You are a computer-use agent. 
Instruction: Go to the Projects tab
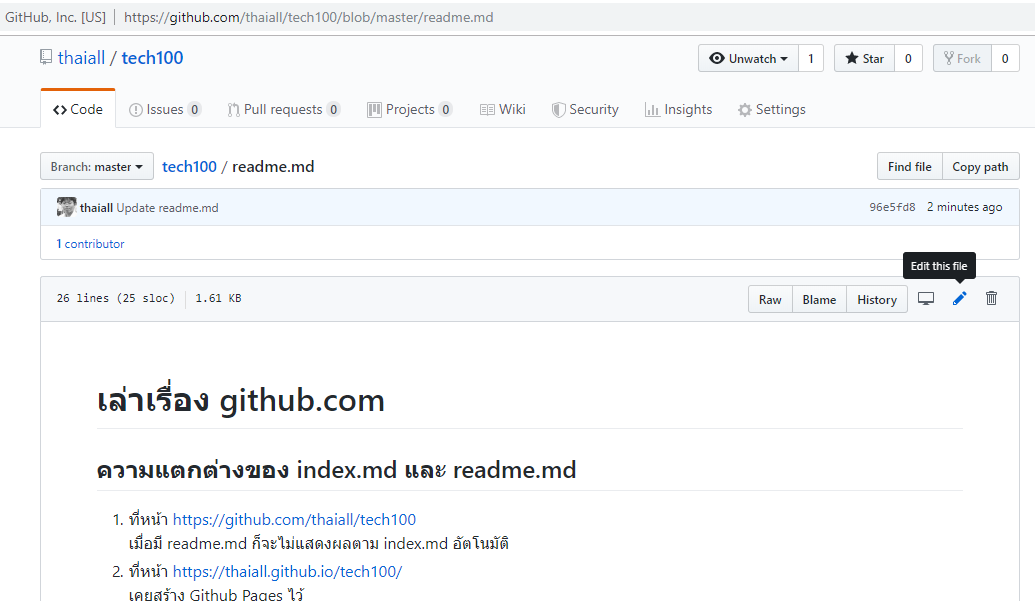[x=409, y=110]
